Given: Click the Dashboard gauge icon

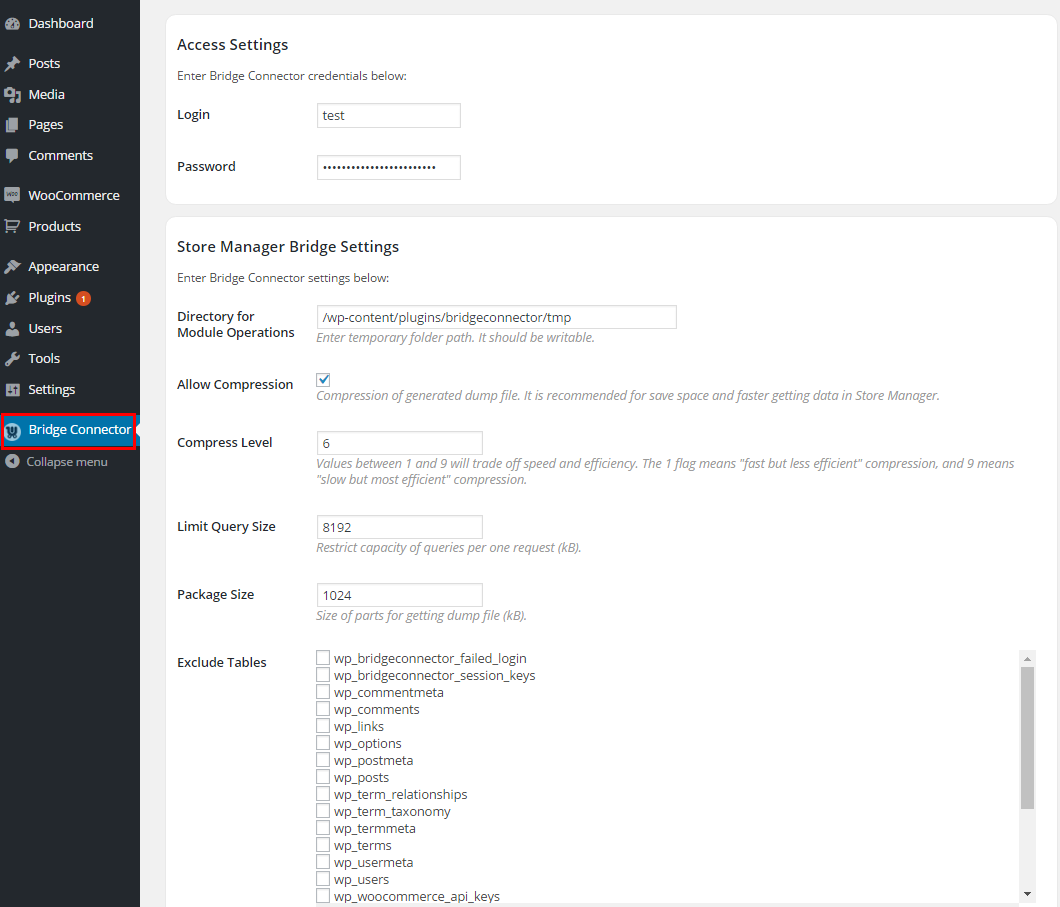Looking at the screenshot, I should [12, 24].
